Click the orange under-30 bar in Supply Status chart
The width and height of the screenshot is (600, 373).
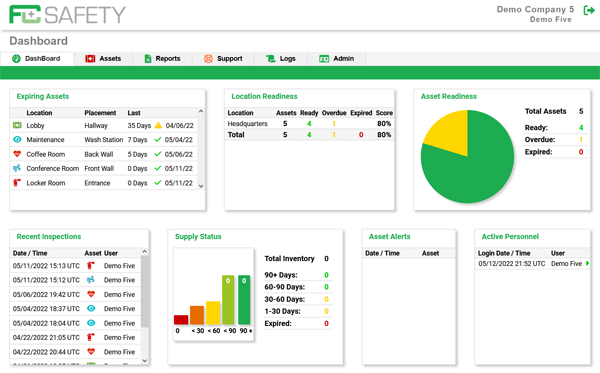tap(197, 315)
